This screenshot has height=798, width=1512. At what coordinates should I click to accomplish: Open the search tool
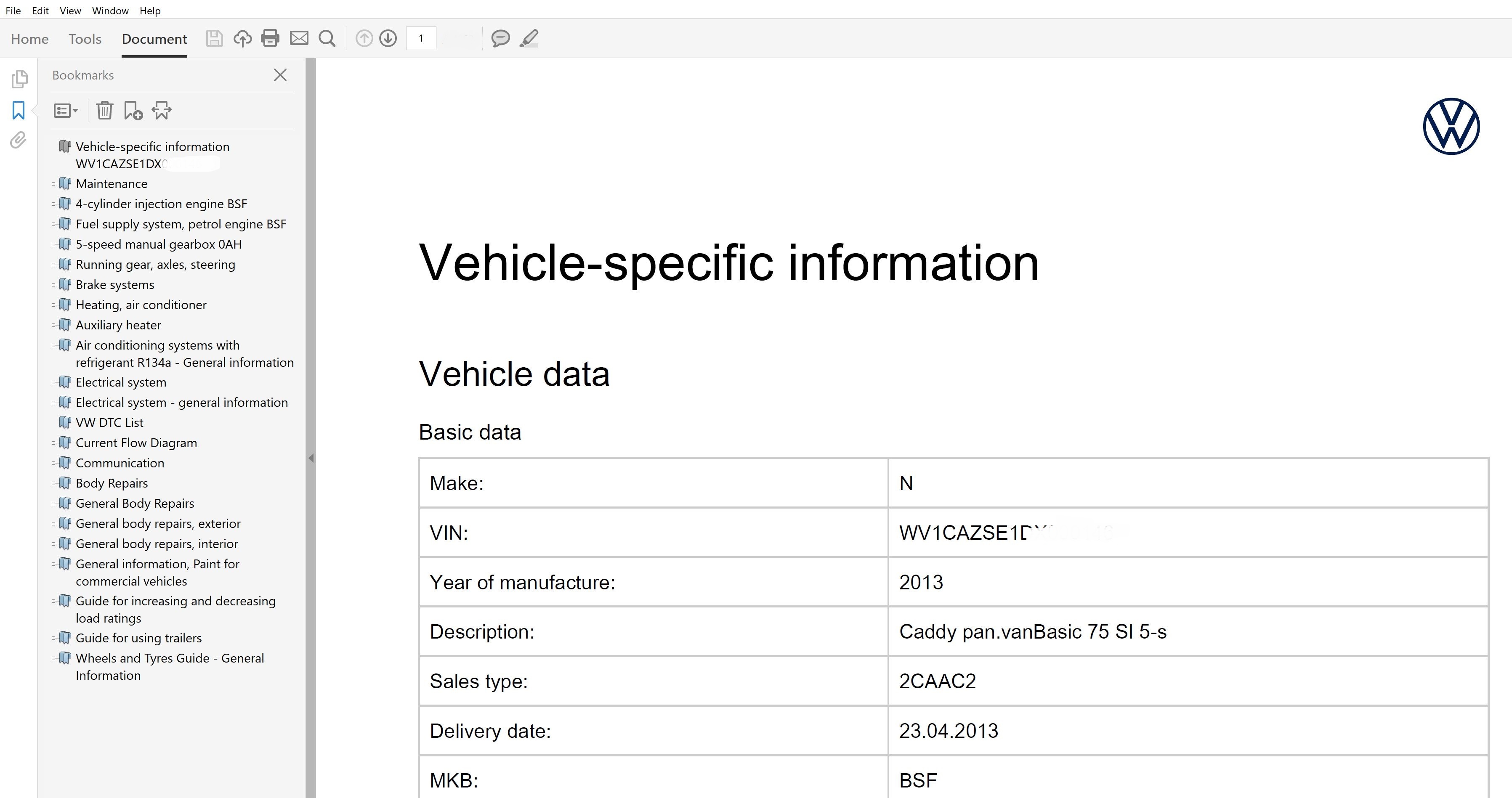point(327,38)
